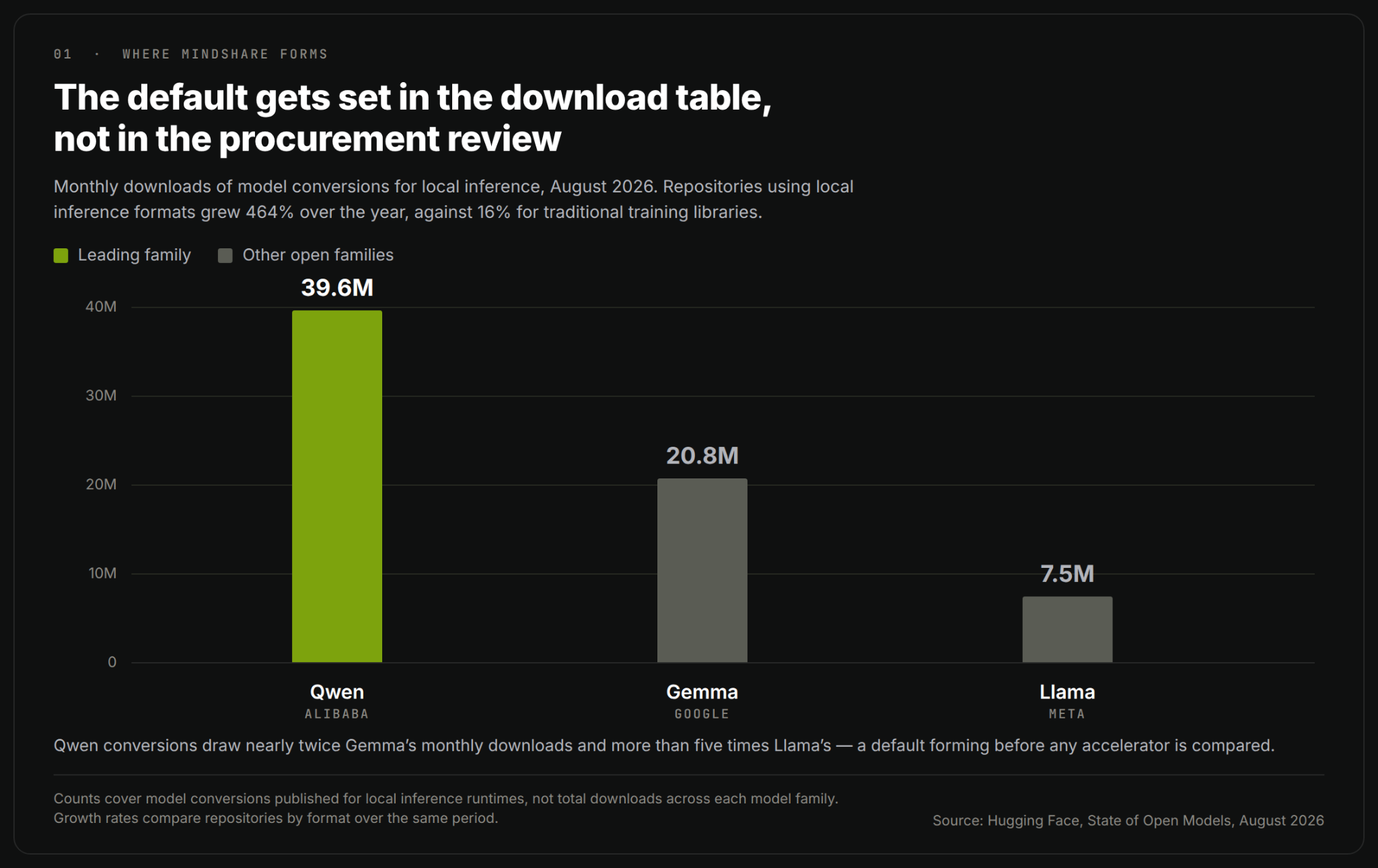
Task: Click the "Leading family" legend label
Action: point(135,255)
